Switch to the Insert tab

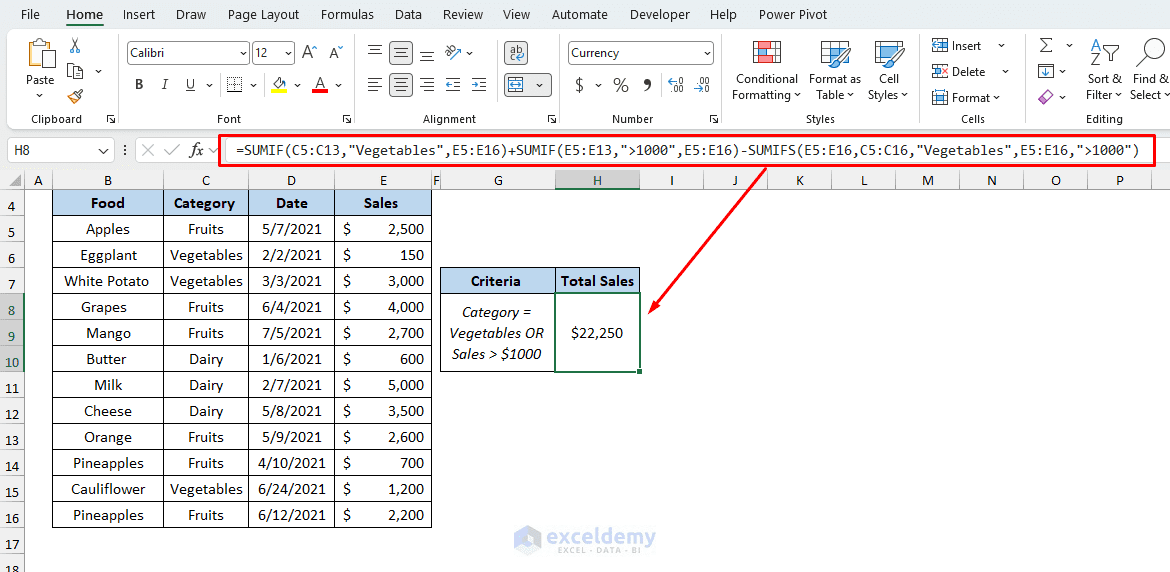point(139,14)
